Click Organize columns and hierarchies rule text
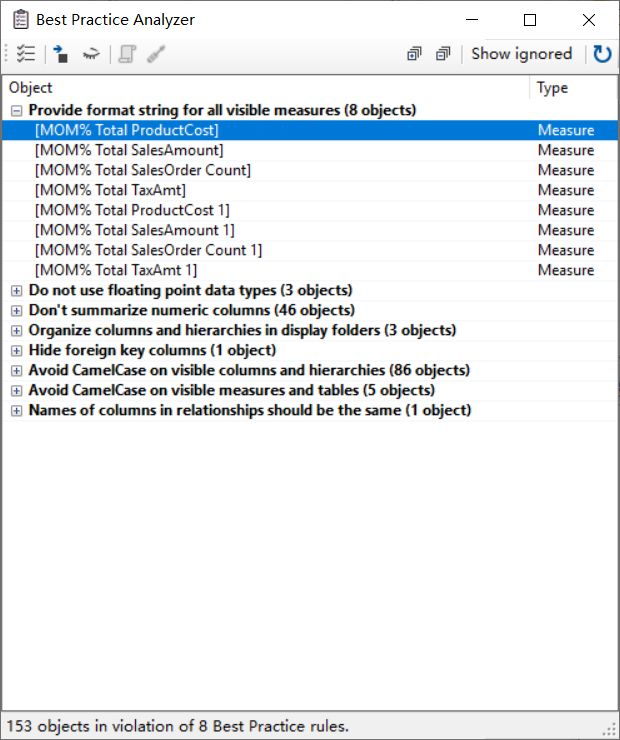The image size is (620, 740). pos(243,330)
